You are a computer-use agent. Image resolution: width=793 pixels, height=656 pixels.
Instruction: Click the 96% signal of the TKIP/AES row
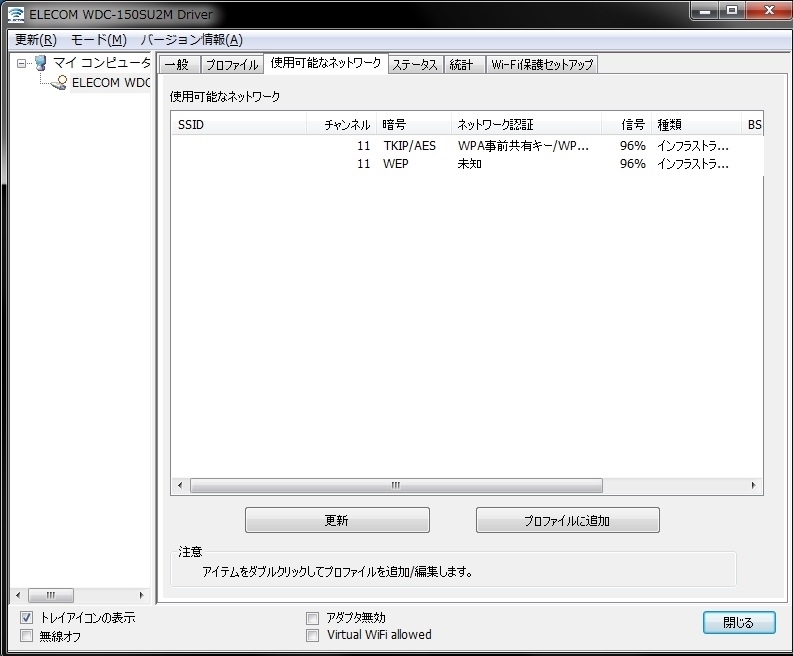click(633, 146)
